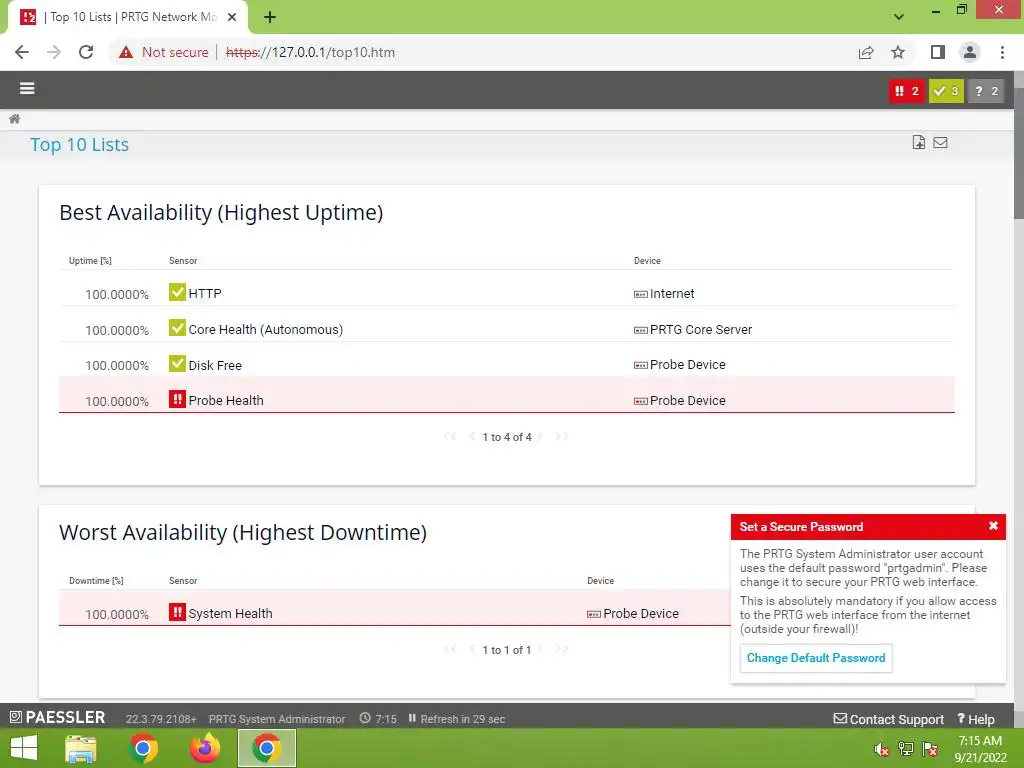Viewport: 1024px width, 768px height.
Task: Open the Disk Free sensor link
Action: coord(215,366)
